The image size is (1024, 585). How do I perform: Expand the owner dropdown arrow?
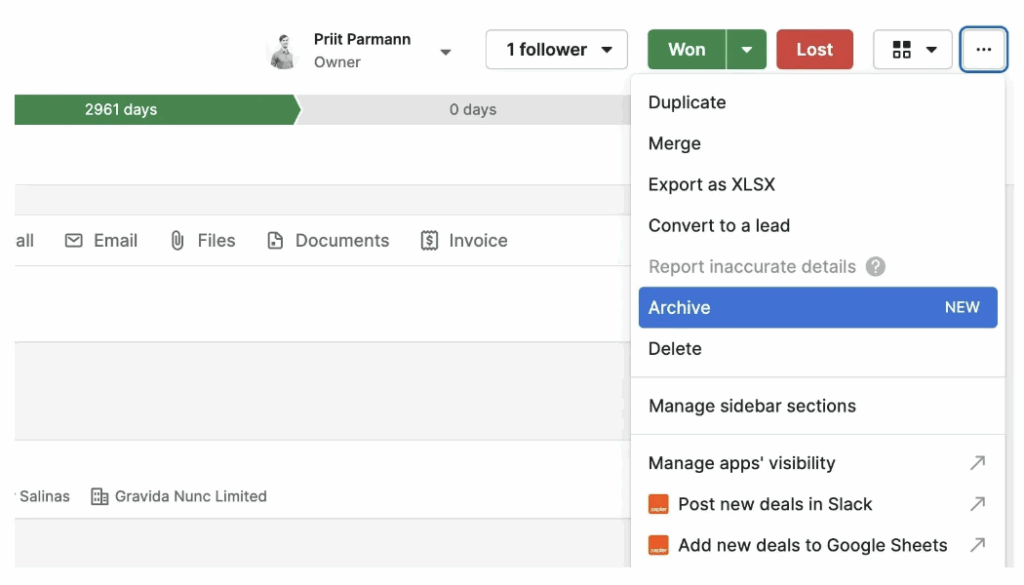pyautogui.click(x=445, y=52)
